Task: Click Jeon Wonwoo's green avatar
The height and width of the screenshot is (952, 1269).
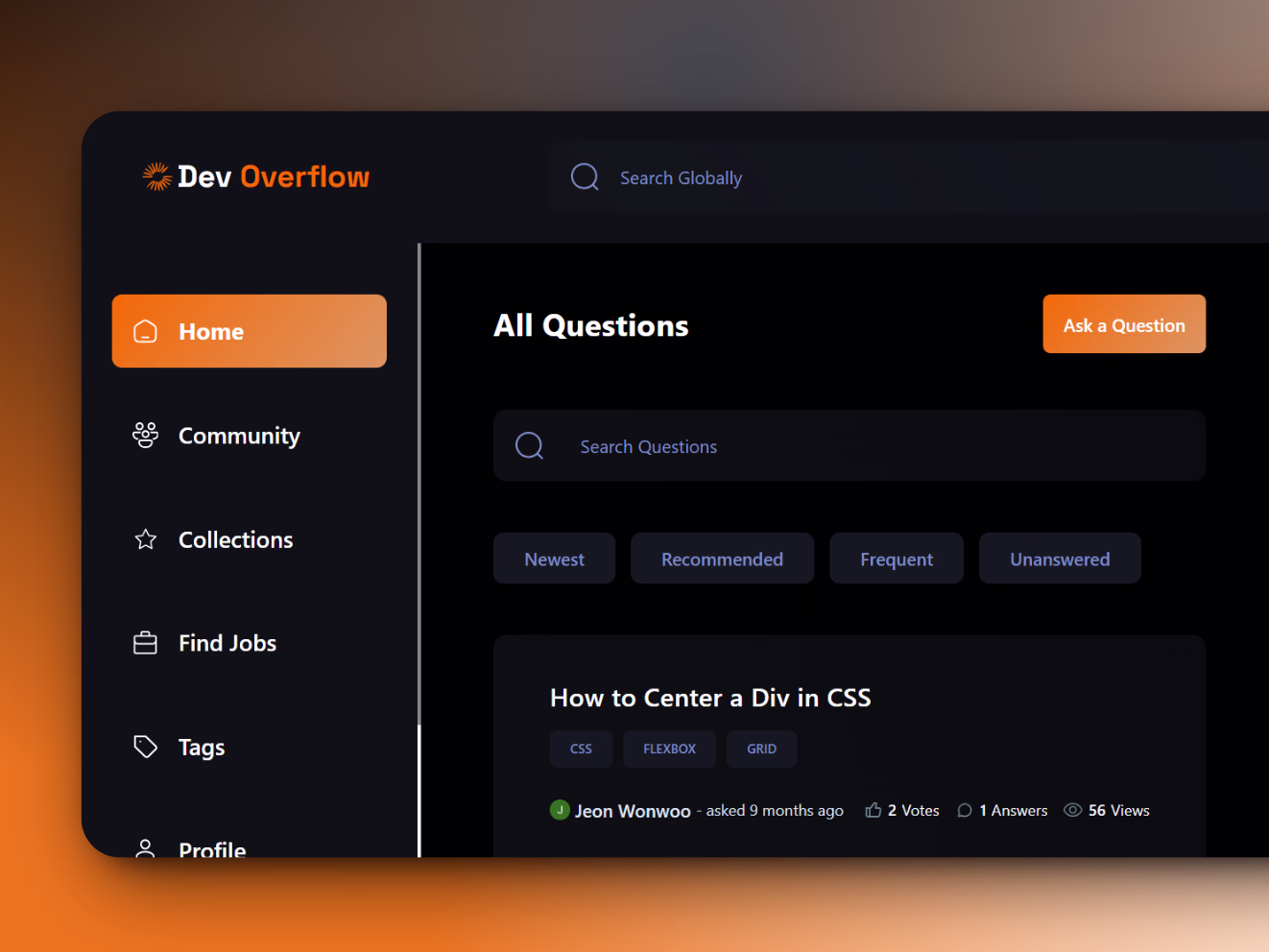Action: click(x=560, y=810)
